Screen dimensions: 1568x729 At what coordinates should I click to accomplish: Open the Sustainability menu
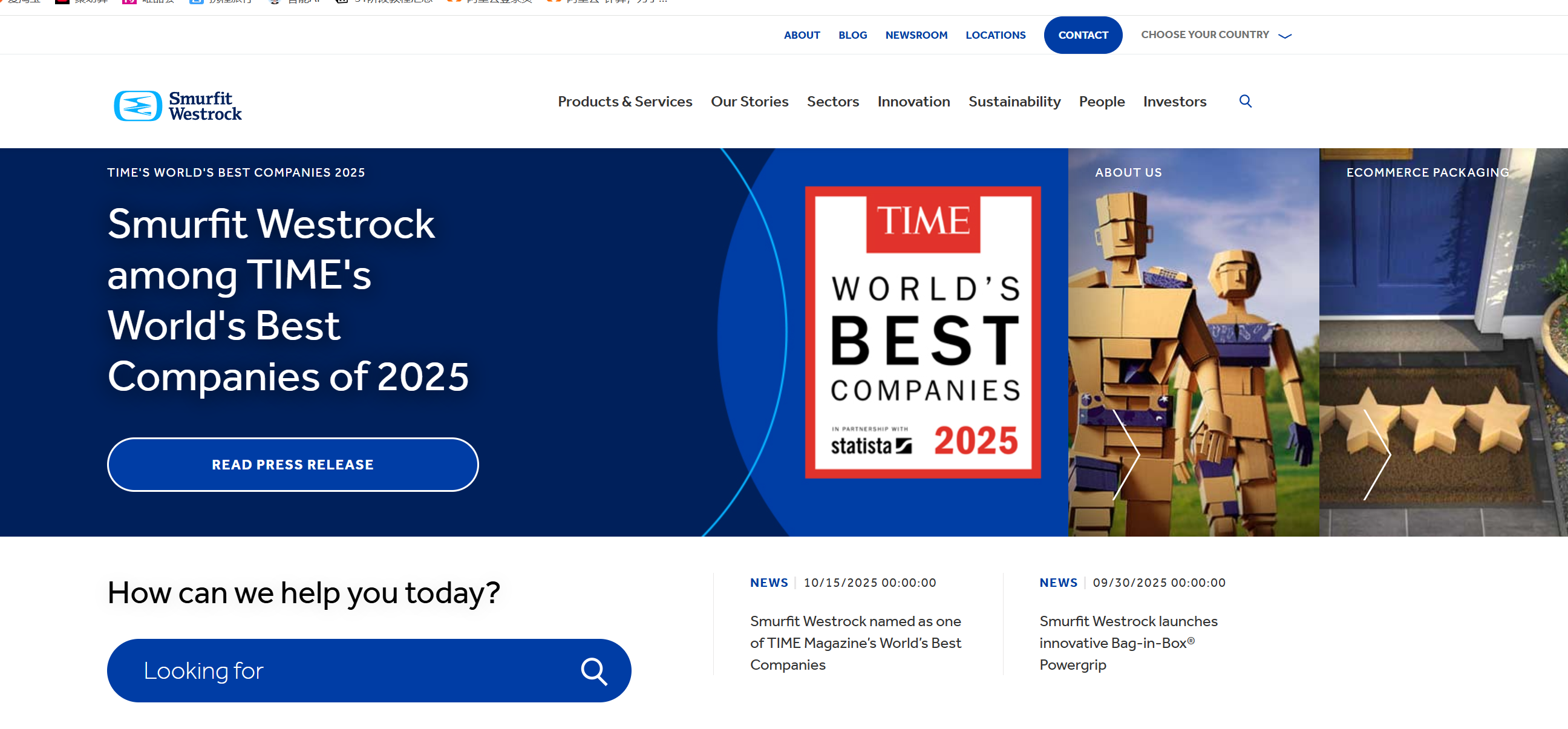(1014, 102)
